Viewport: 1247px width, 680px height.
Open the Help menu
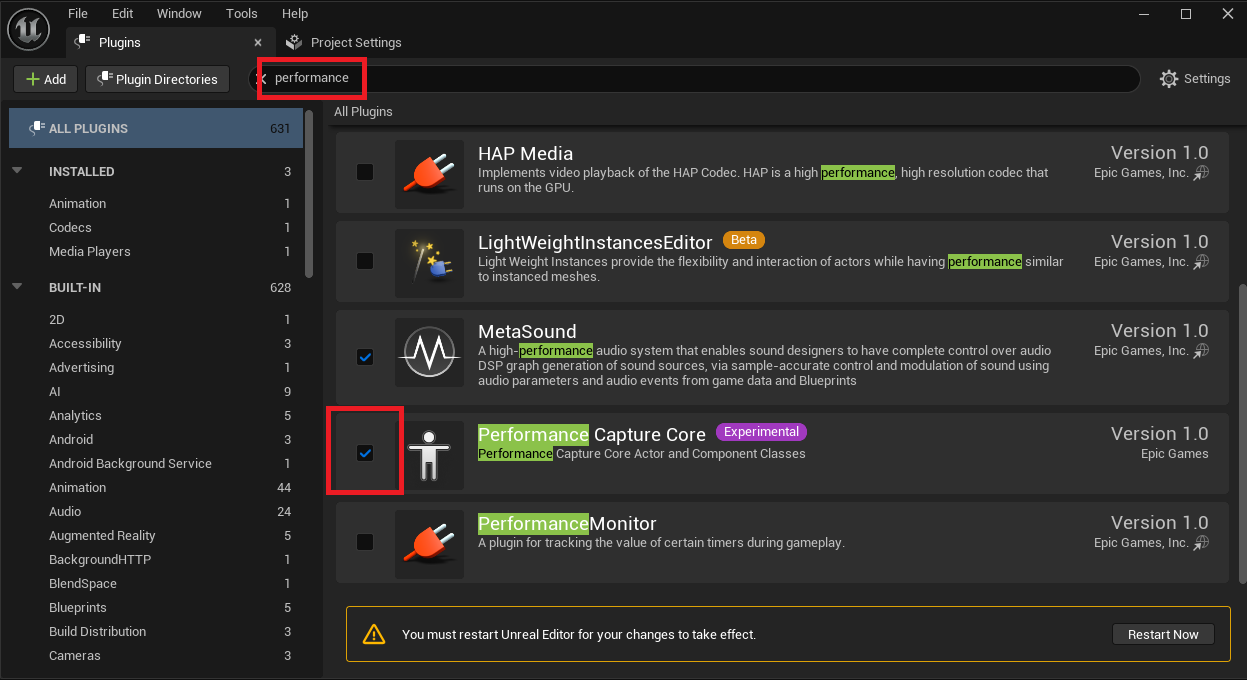pyautogui.click(x=295, y=13)
